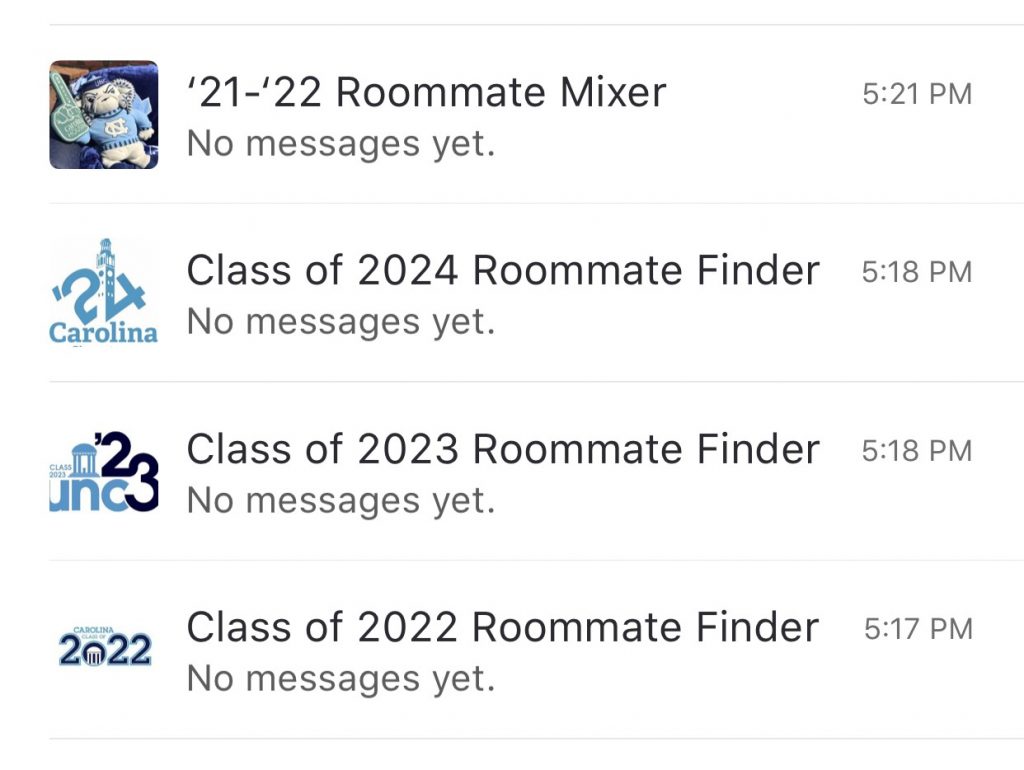Select 'No messages yet.' under Class of 2024

(x=341, y=323)
